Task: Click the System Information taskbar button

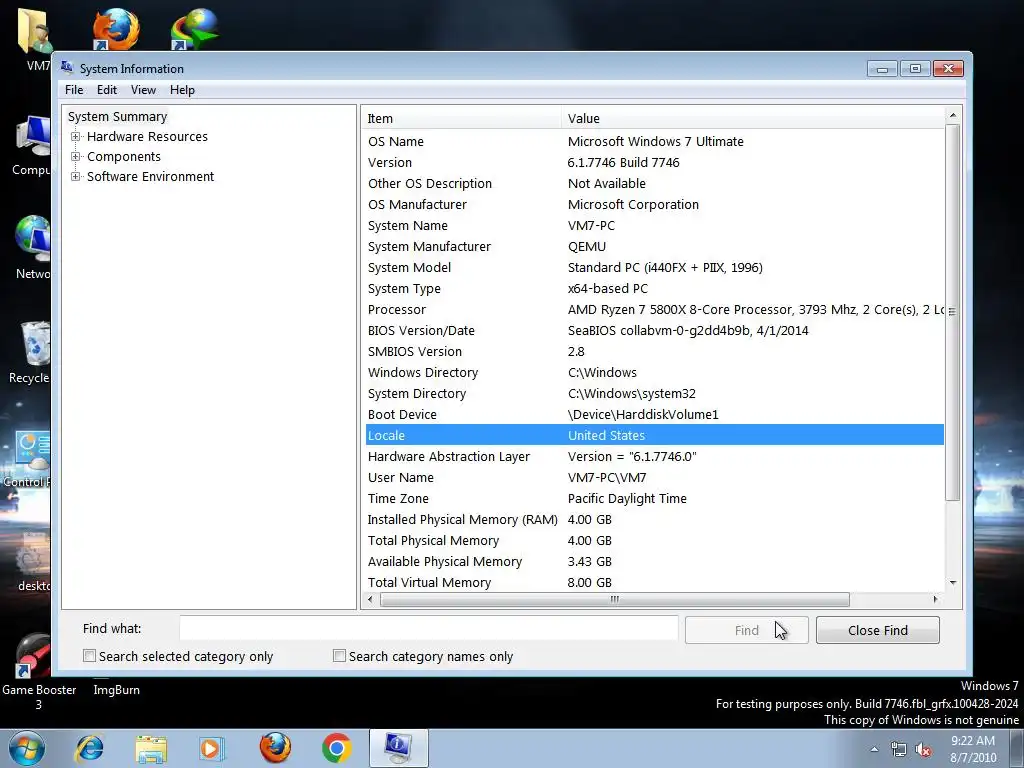Action: (398, 748)
